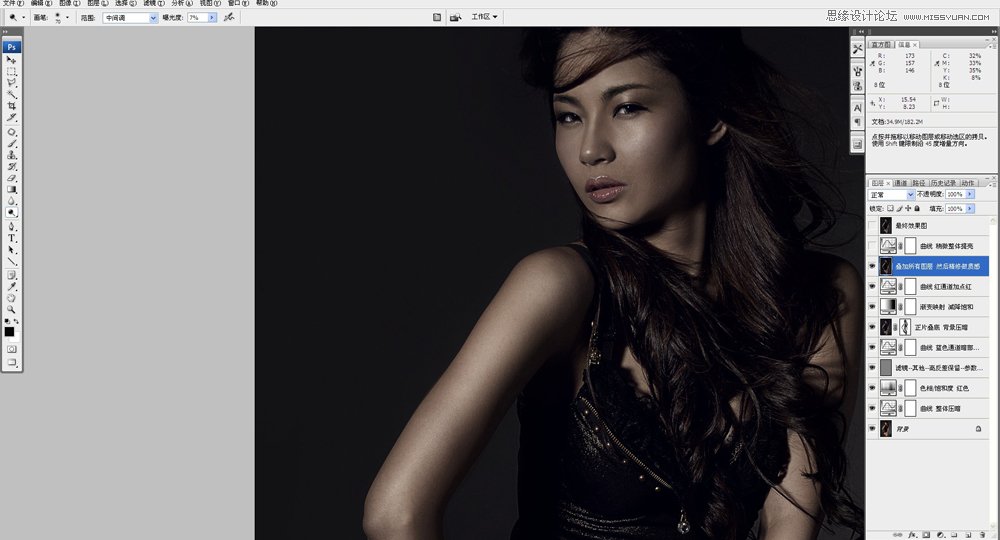Select the Healing Brush tool
This screenshot has height=540, width=1000.
[11, 132]
